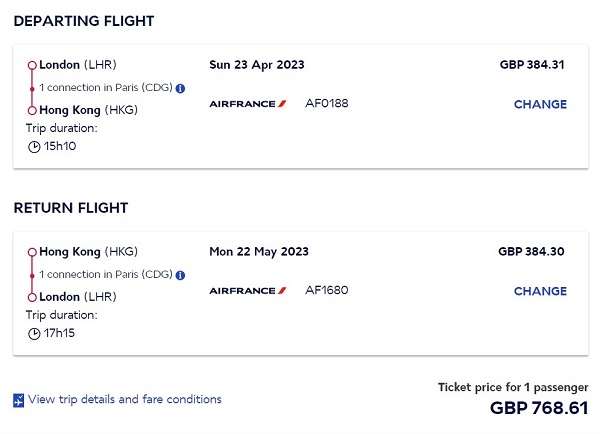Open View trip details and fare conditions
The width and height of the screenshot is (600, 434).
pos(125,399)
